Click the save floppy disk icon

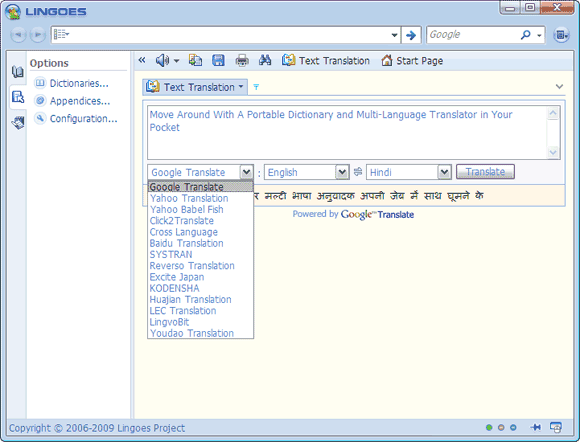[218, 60]
